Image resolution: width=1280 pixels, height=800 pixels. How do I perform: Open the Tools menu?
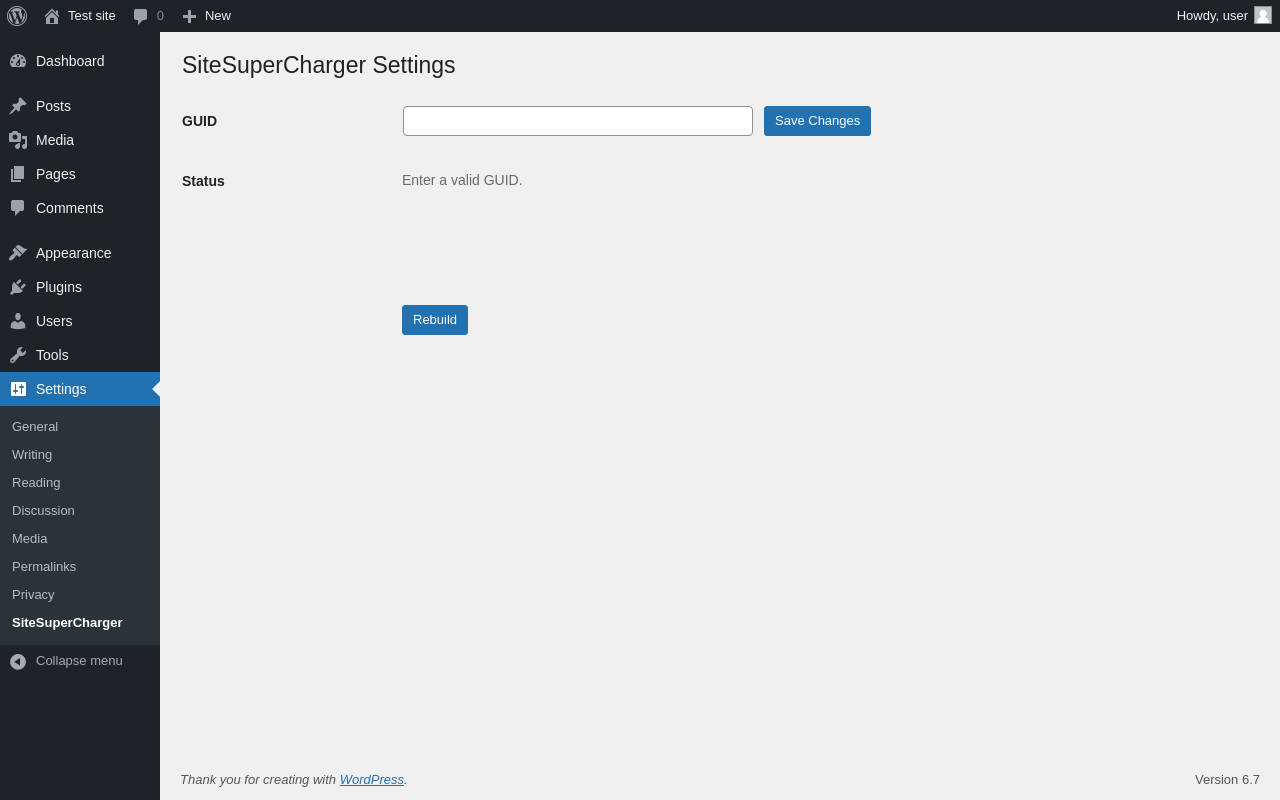tap(80, 355)
